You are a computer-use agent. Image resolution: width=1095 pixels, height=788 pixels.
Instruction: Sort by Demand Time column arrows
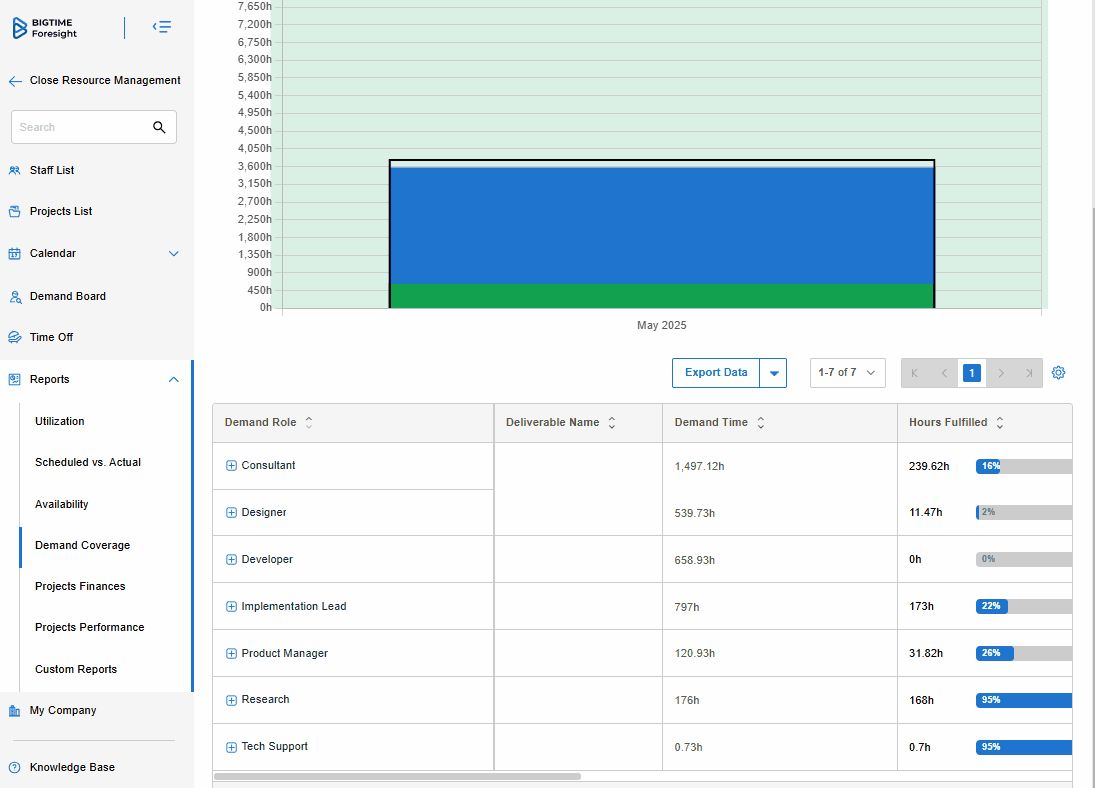click(x=760, y=422)
